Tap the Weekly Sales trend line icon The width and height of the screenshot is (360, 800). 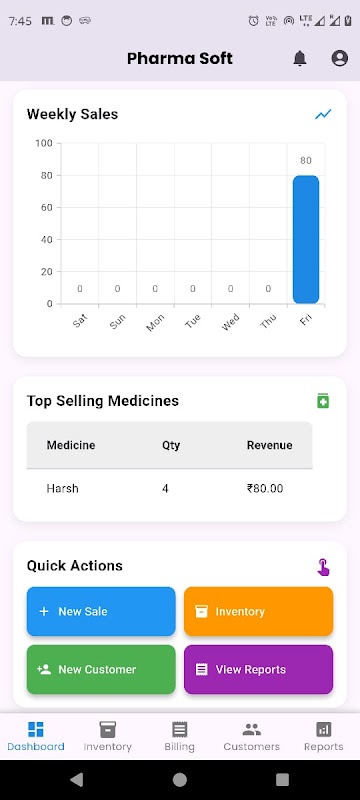[323, 114]
